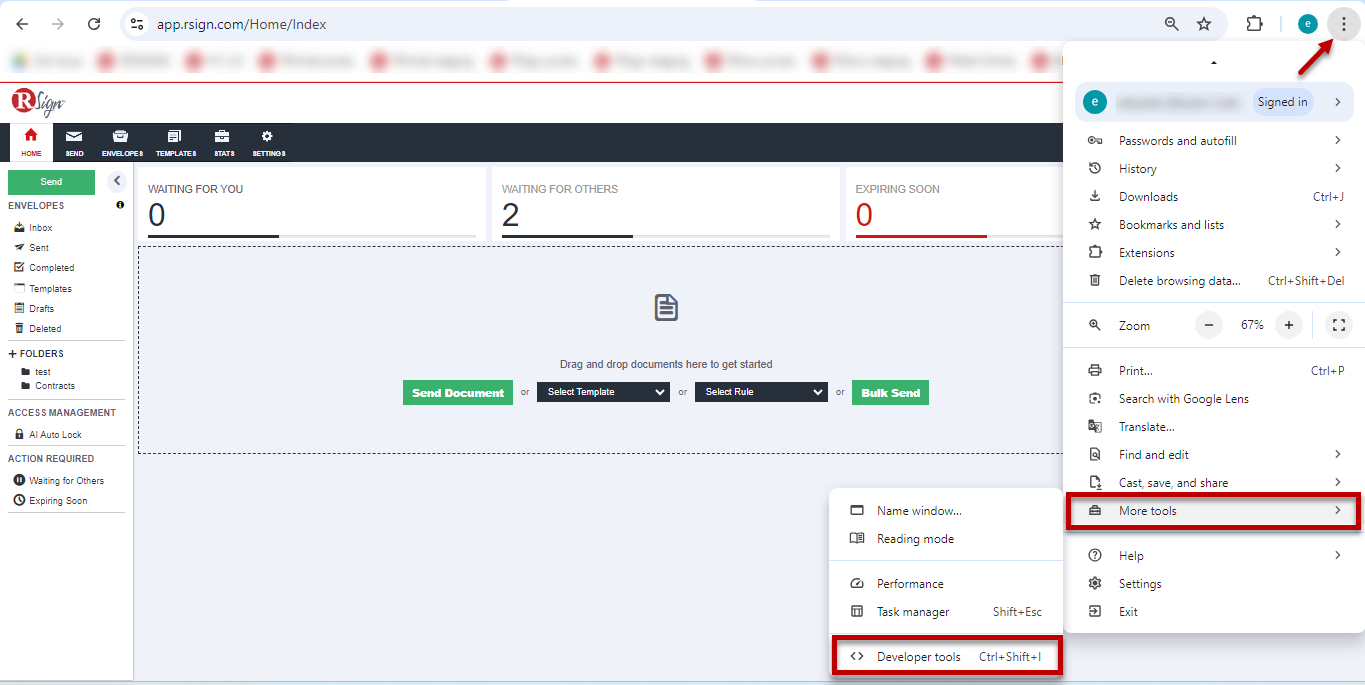1365x685 pixels.
Task: Increase zoom with plus button
Action: pos(1289,325)
